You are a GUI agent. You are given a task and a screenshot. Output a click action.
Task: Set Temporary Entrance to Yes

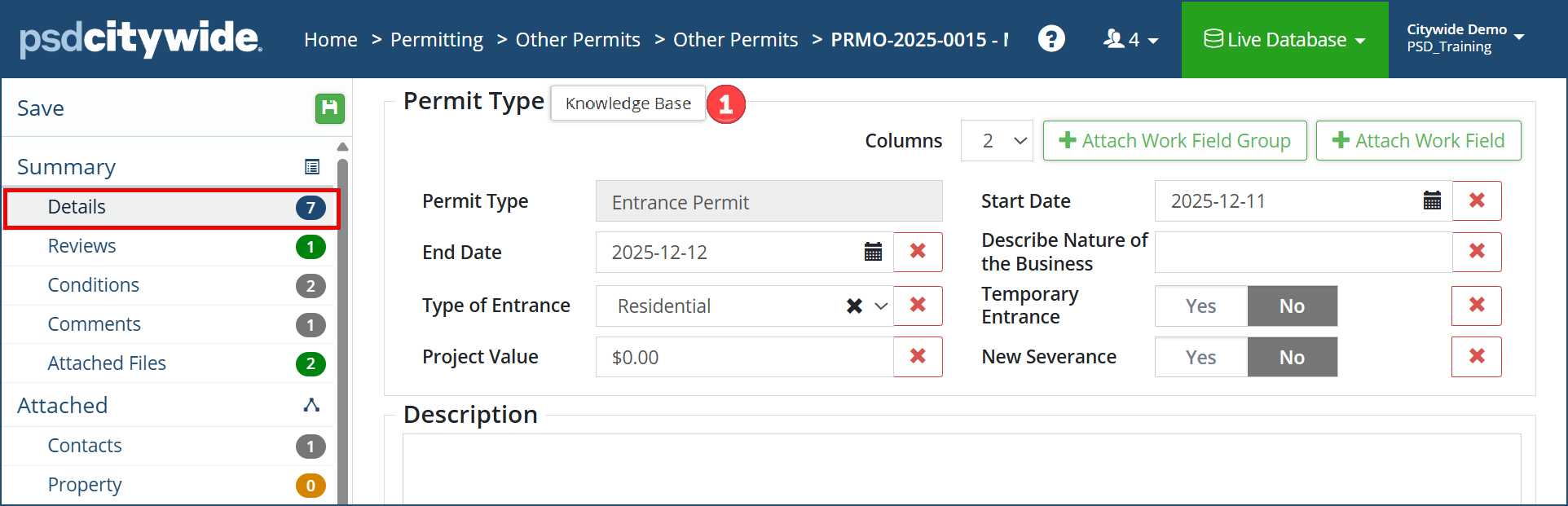coord(1200,306)
